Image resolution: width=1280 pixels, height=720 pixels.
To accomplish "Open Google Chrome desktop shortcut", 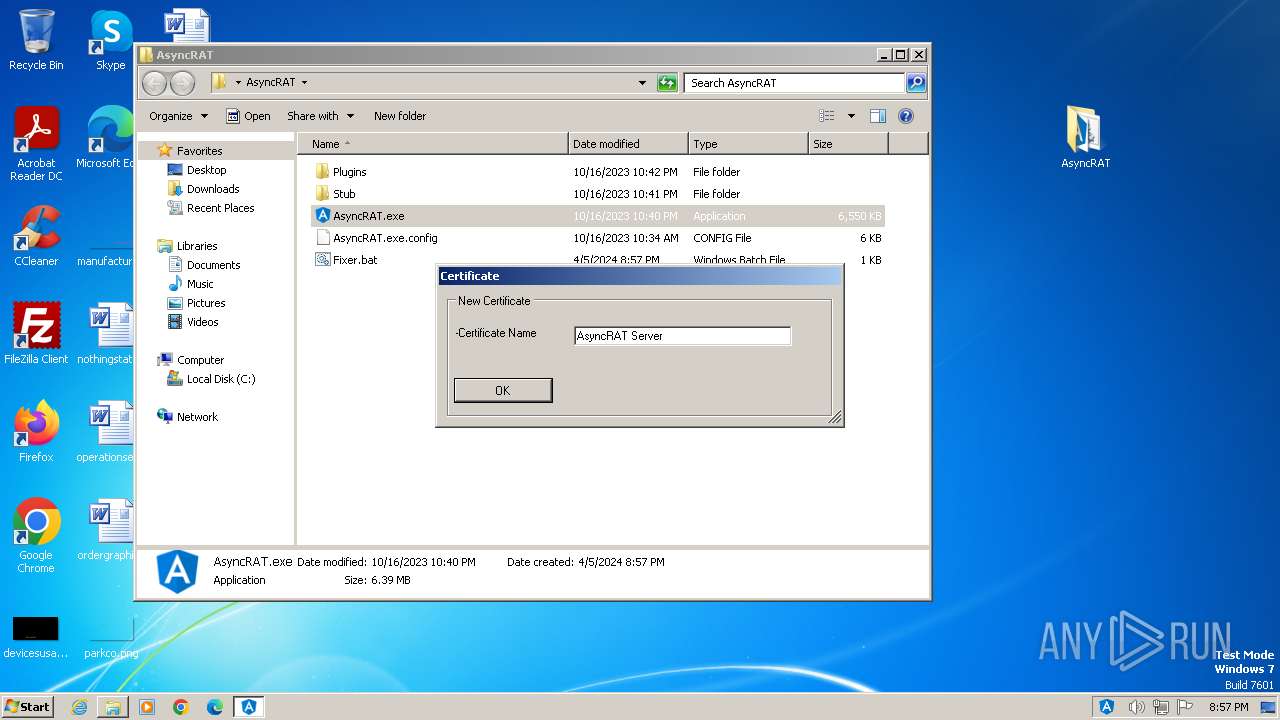I will tap(36, 535).
